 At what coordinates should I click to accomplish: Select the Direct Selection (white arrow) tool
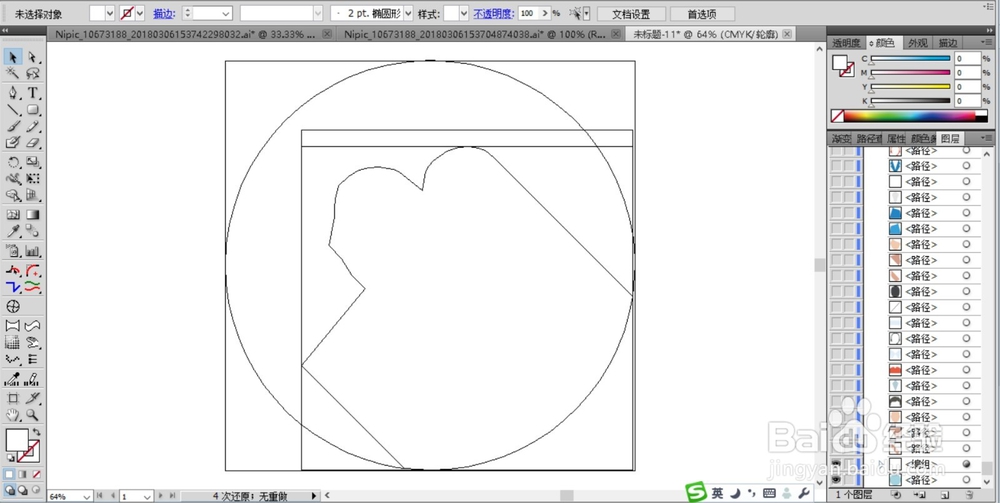coord(33,57)
